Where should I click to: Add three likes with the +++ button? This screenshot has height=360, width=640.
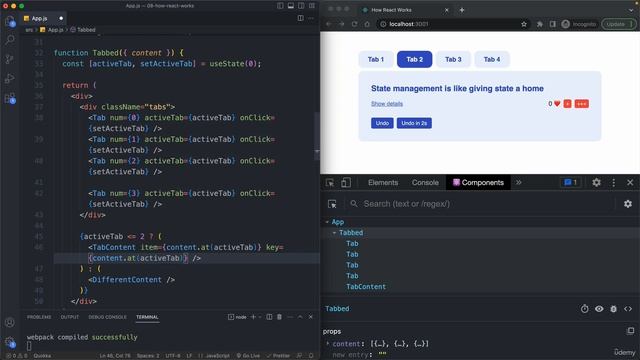[x=582, y=104]
